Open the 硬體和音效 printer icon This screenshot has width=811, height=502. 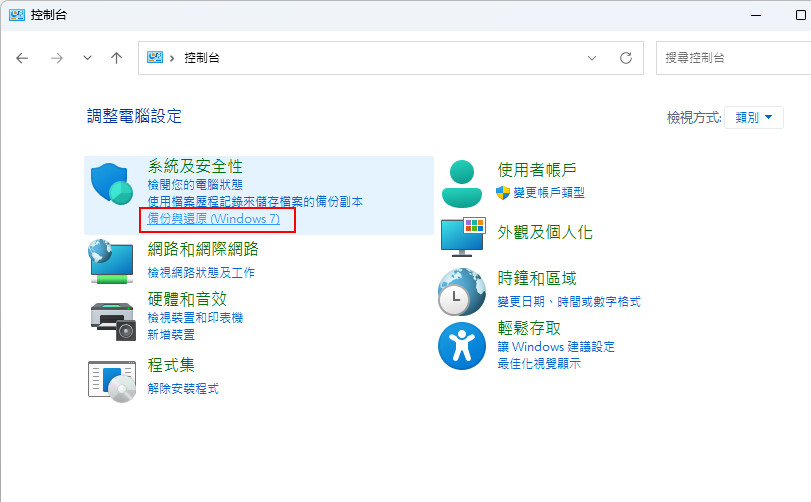(113, 321)
